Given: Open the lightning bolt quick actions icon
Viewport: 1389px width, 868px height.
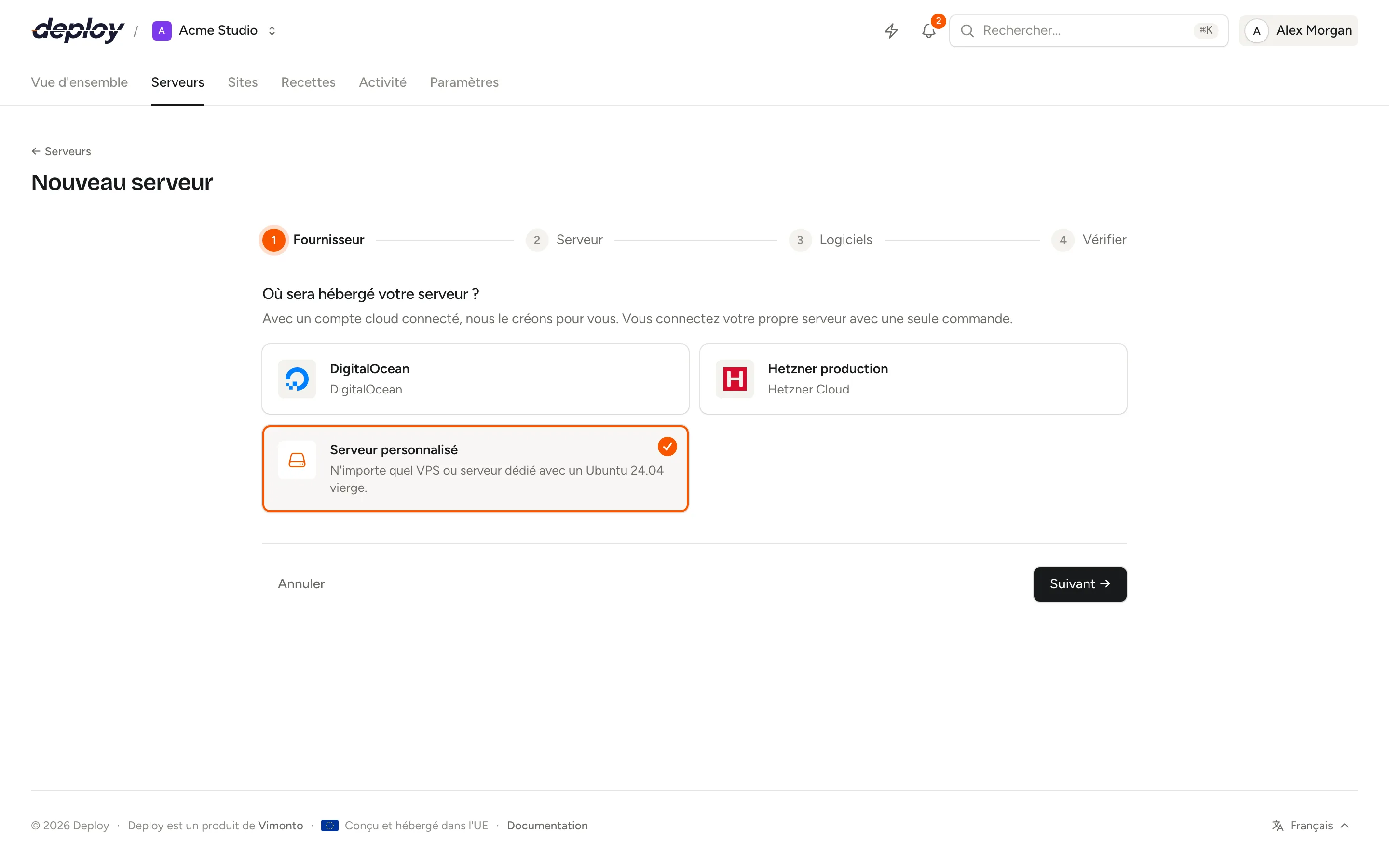Looking at the screenshot, I should 891,30.
